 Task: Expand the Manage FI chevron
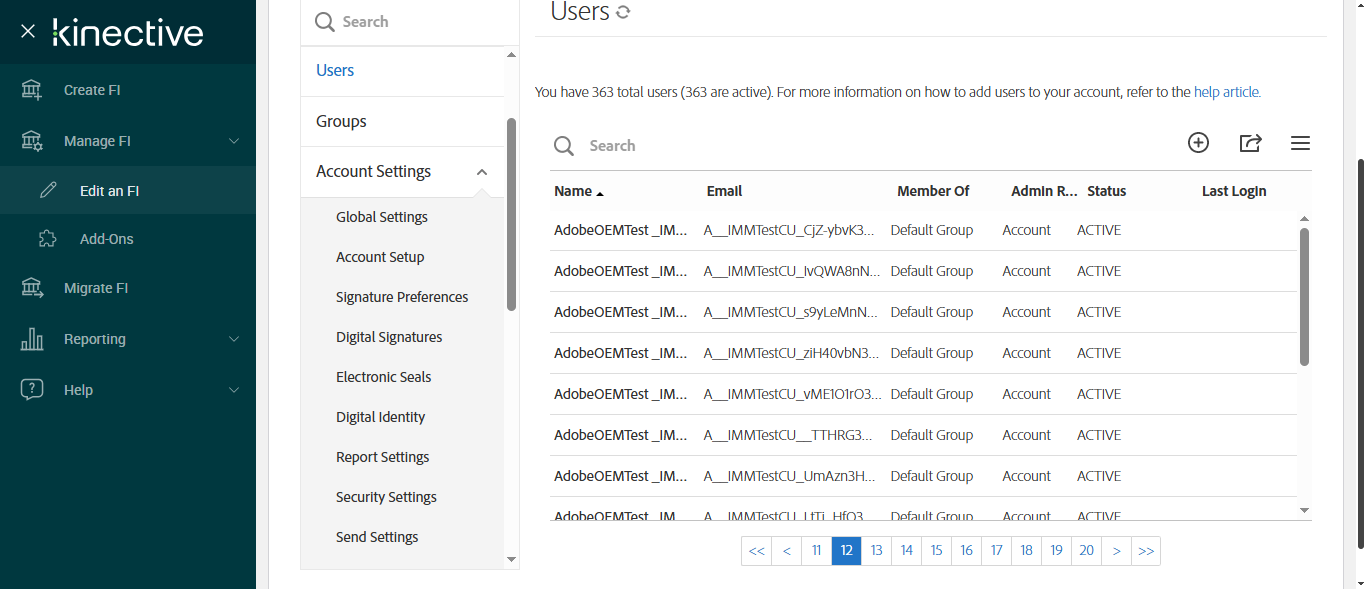pos(234,141)
